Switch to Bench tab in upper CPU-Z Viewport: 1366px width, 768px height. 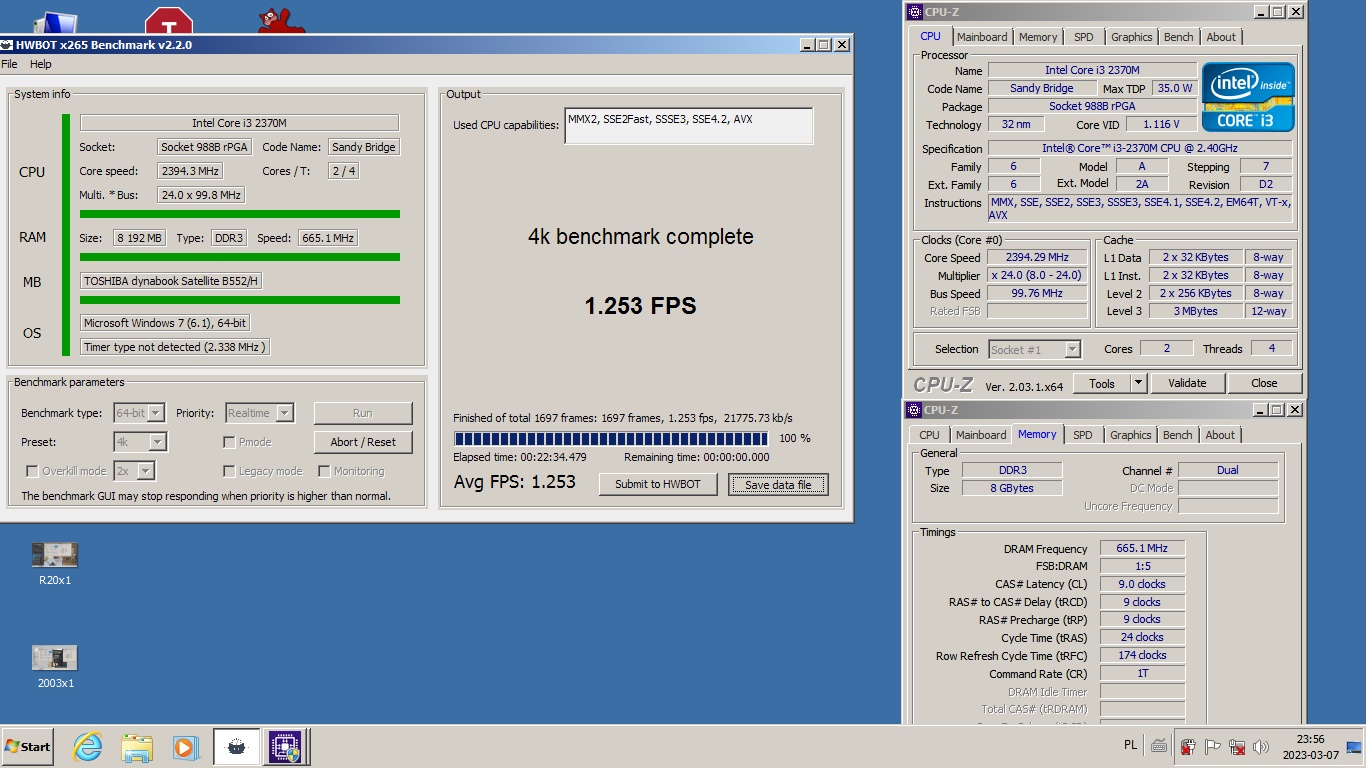coord(1178,37)
